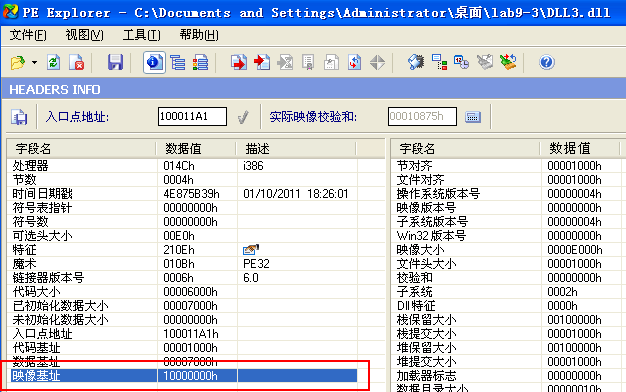Select the 子系统 row
626x392 pixels.
pyautogui.click(x=508, y=292)
